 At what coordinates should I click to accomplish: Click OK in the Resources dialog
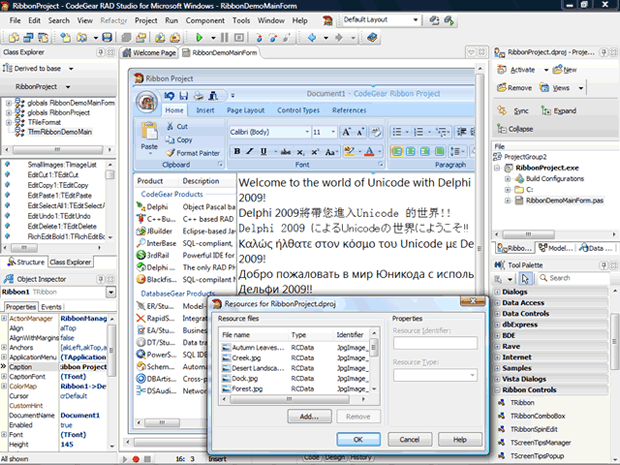357,438
